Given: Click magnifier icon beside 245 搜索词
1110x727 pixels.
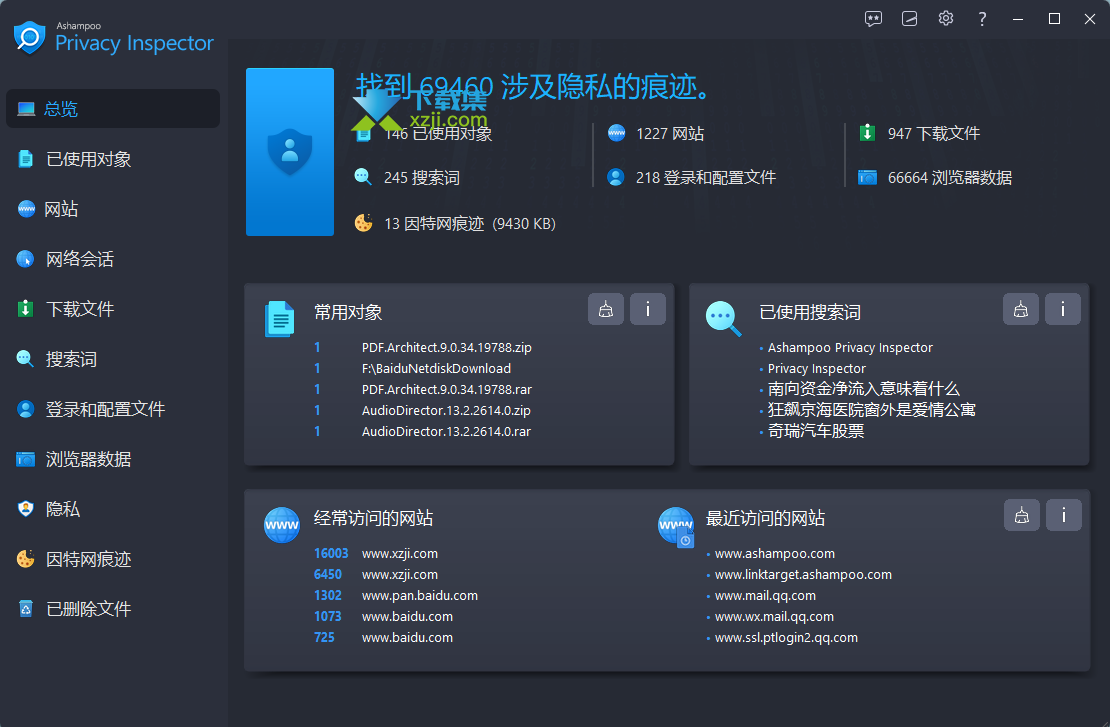Looking at the screenshot, I should pos(363,177).
